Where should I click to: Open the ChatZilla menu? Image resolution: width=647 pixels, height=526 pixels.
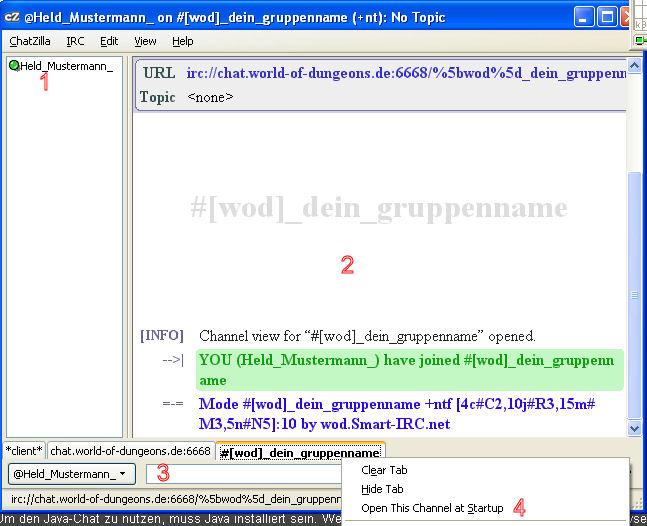tap(32, 41)
